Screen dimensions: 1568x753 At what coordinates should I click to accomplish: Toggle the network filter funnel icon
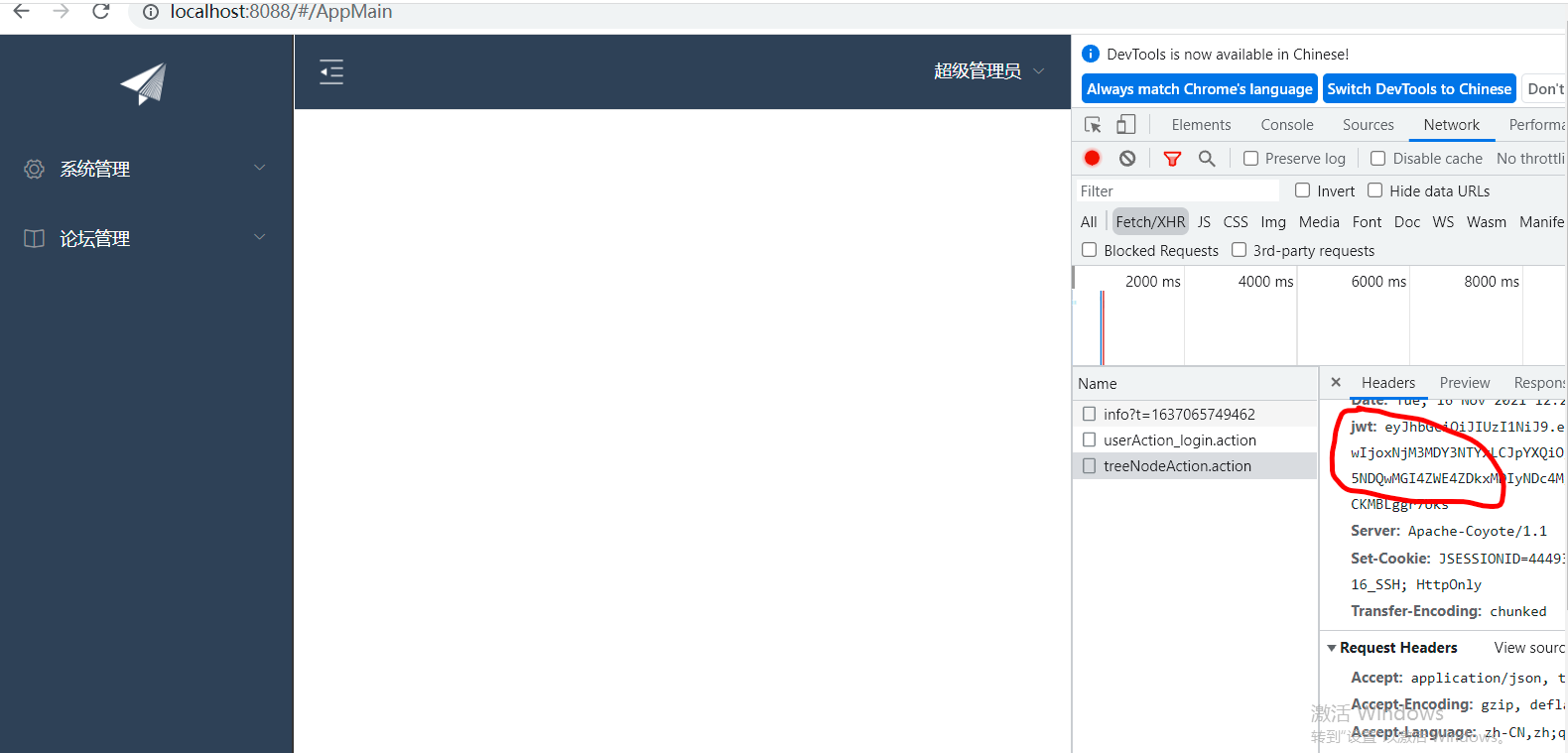coord(1172,159)
